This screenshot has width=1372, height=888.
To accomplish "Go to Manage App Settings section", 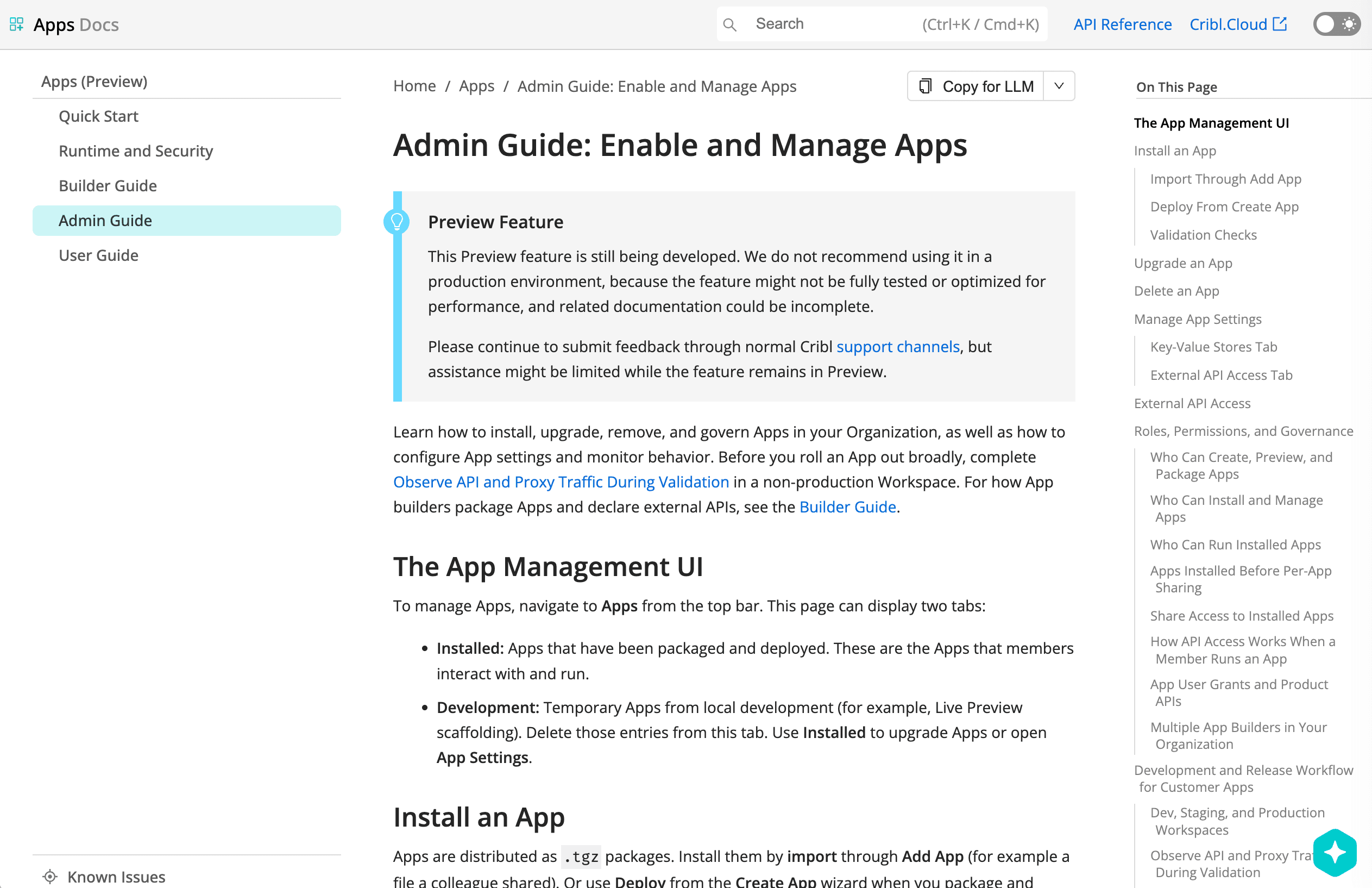I will pos(1198,319).
